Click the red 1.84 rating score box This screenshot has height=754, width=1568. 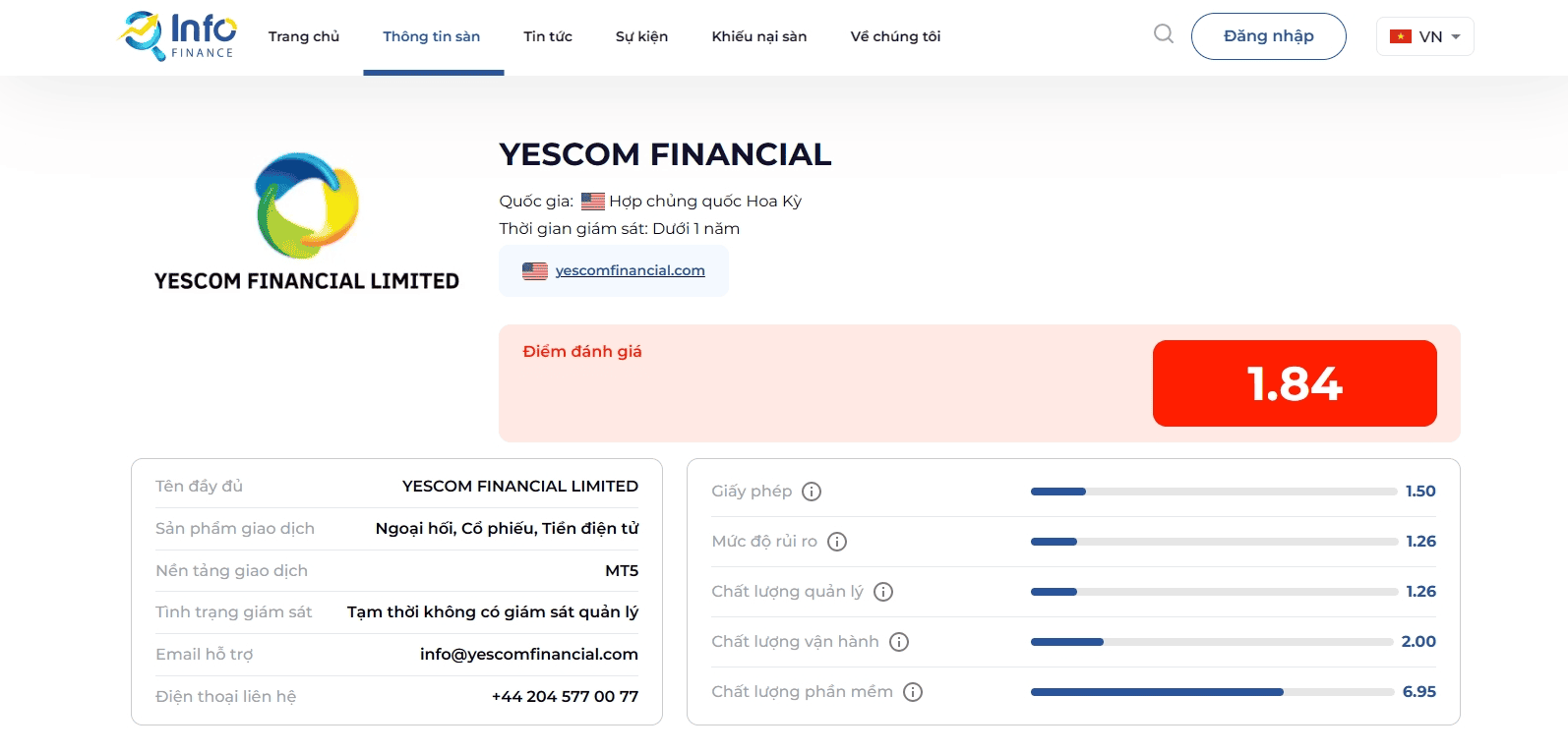click(1295, 383)
